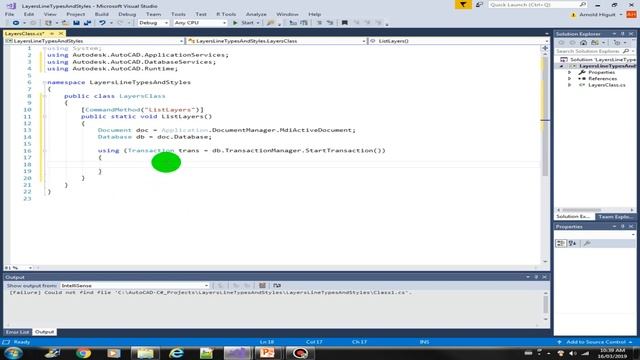This screenshot has width=640, height=360.
Task: Open the Tools menu
Action: [x=178, y=14]
